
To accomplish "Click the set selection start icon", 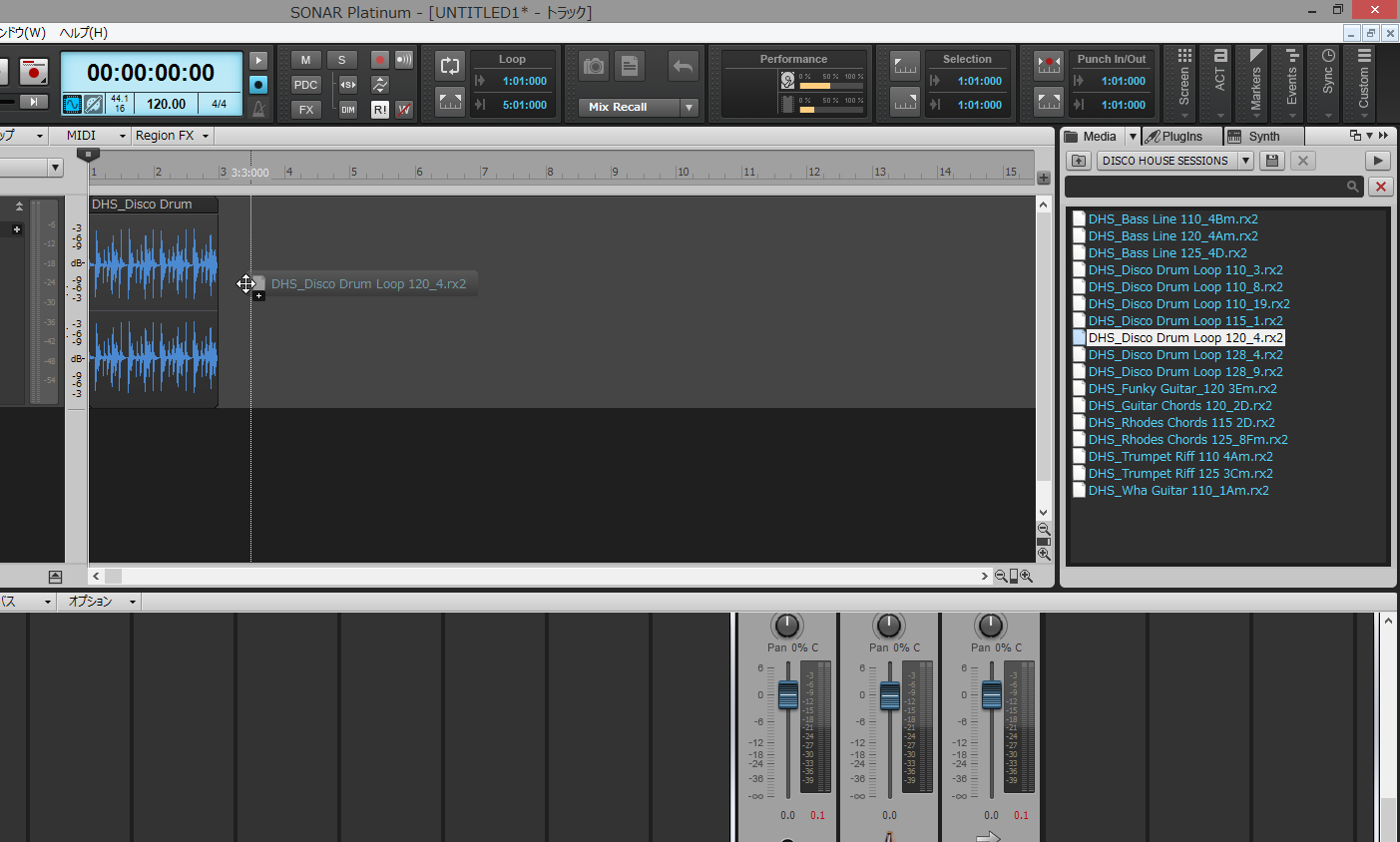I will pyautogui.click(x=905, y=67).
